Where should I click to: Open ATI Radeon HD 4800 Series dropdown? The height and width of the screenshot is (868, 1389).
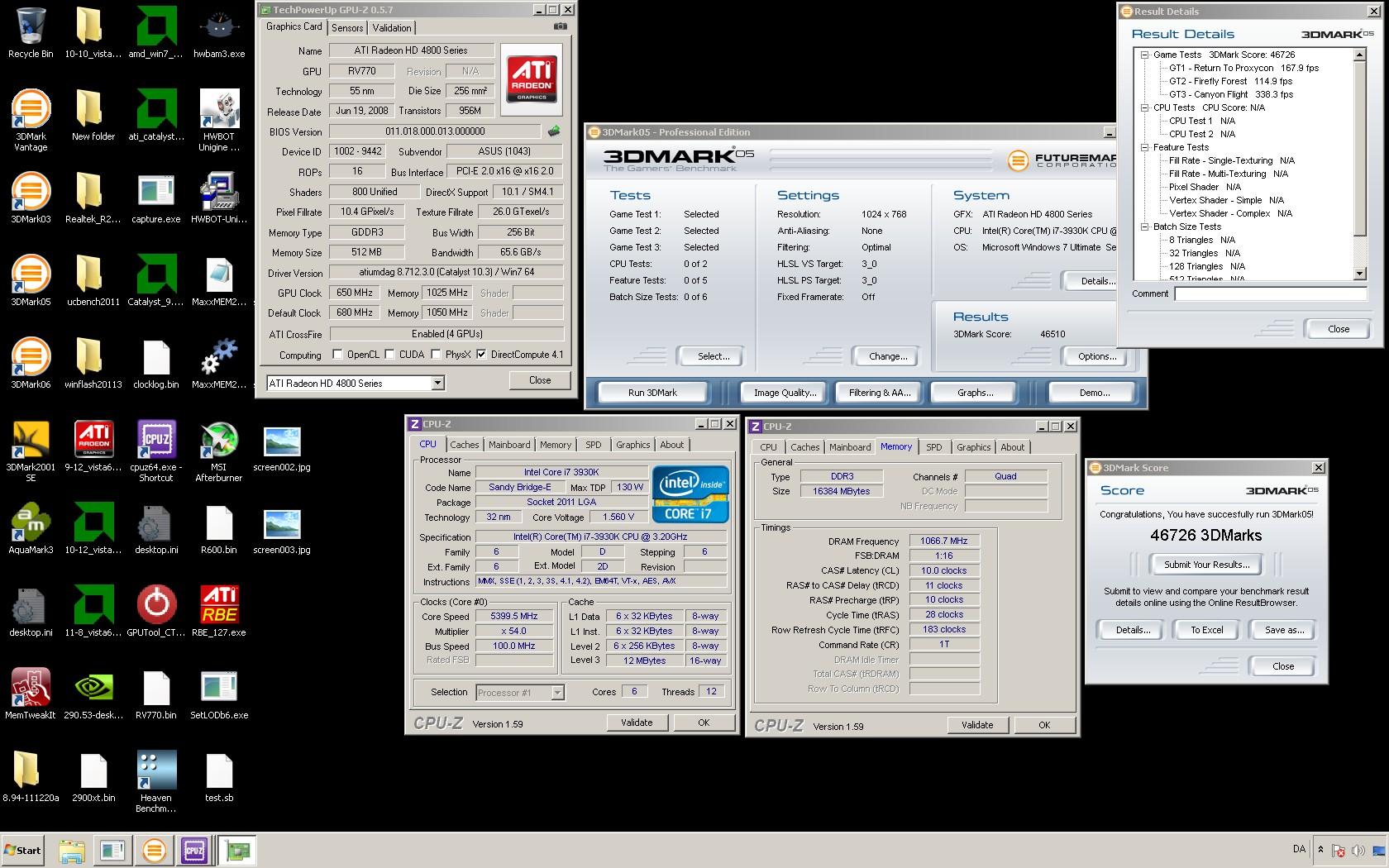point(356,383)
